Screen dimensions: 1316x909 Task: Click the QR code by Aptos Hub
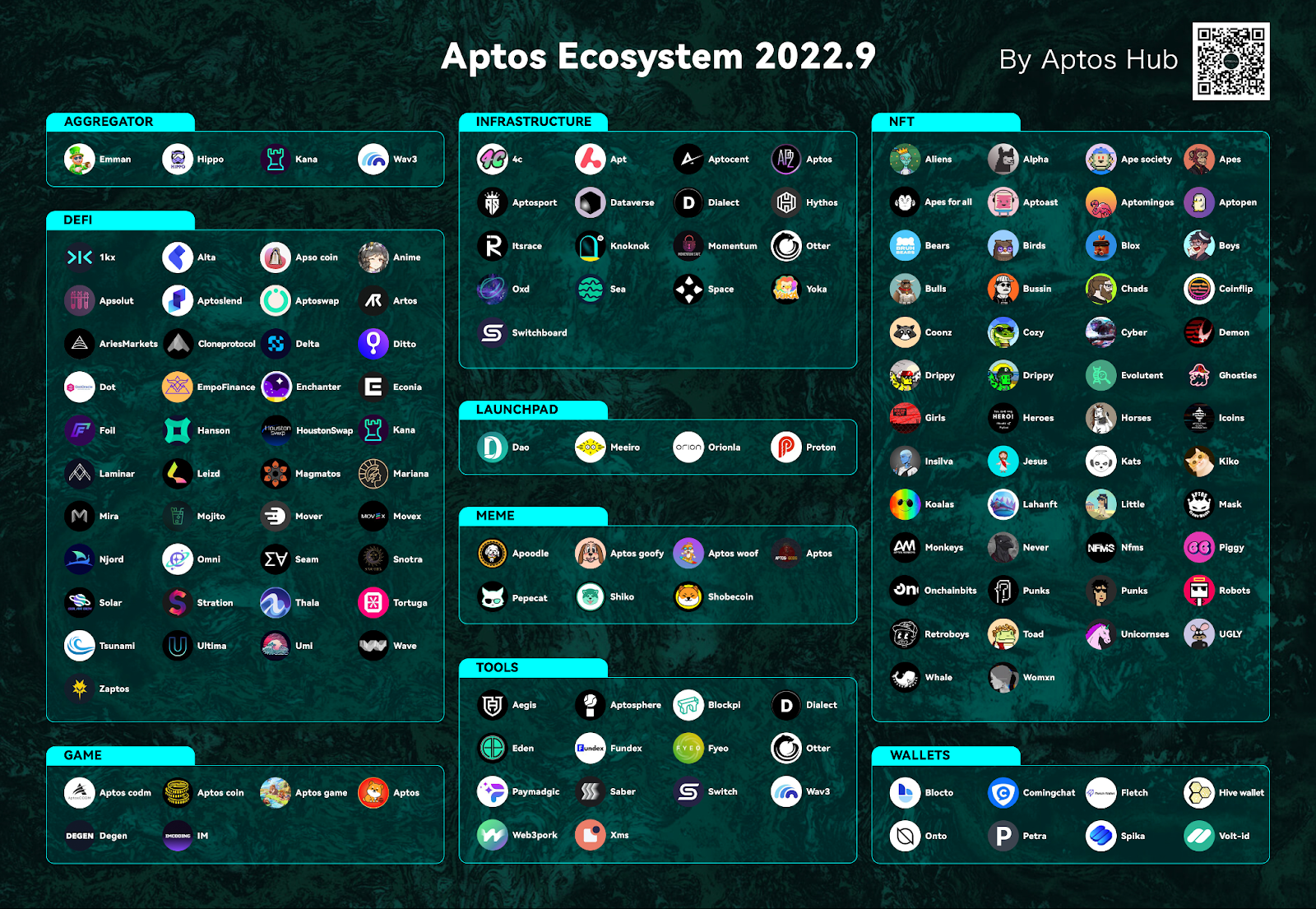[x=1231, y=62]
